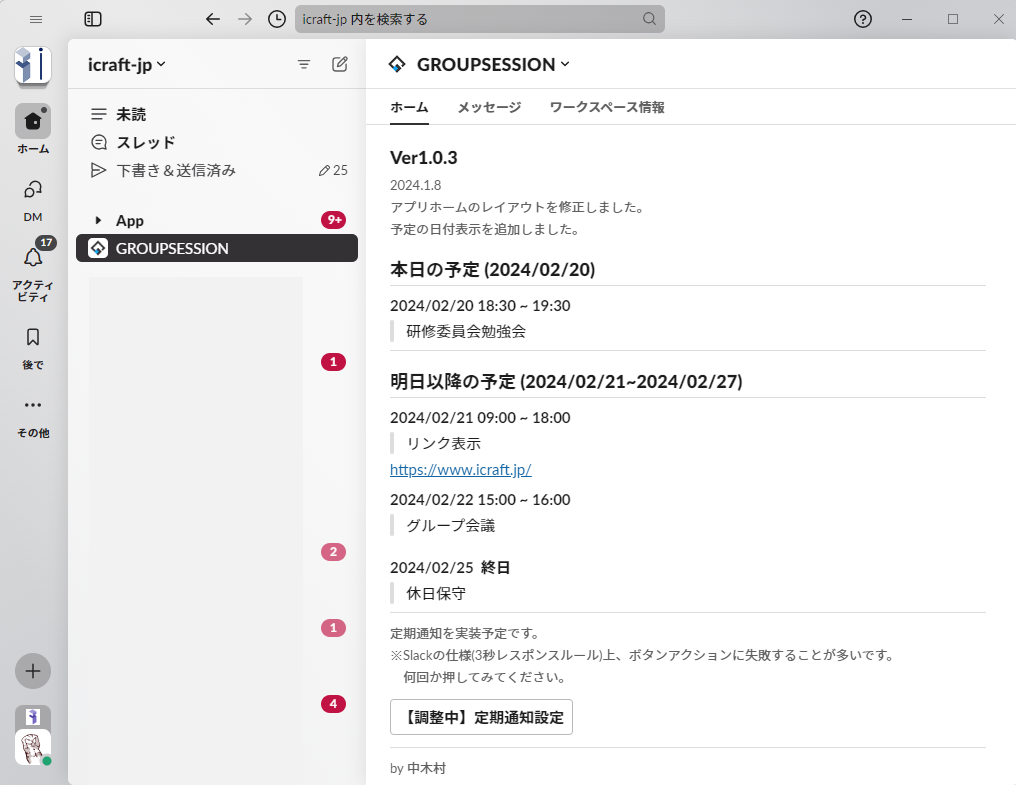
Task: Open the https://www.icraft.jp/ link
Action: pos(461,469)
